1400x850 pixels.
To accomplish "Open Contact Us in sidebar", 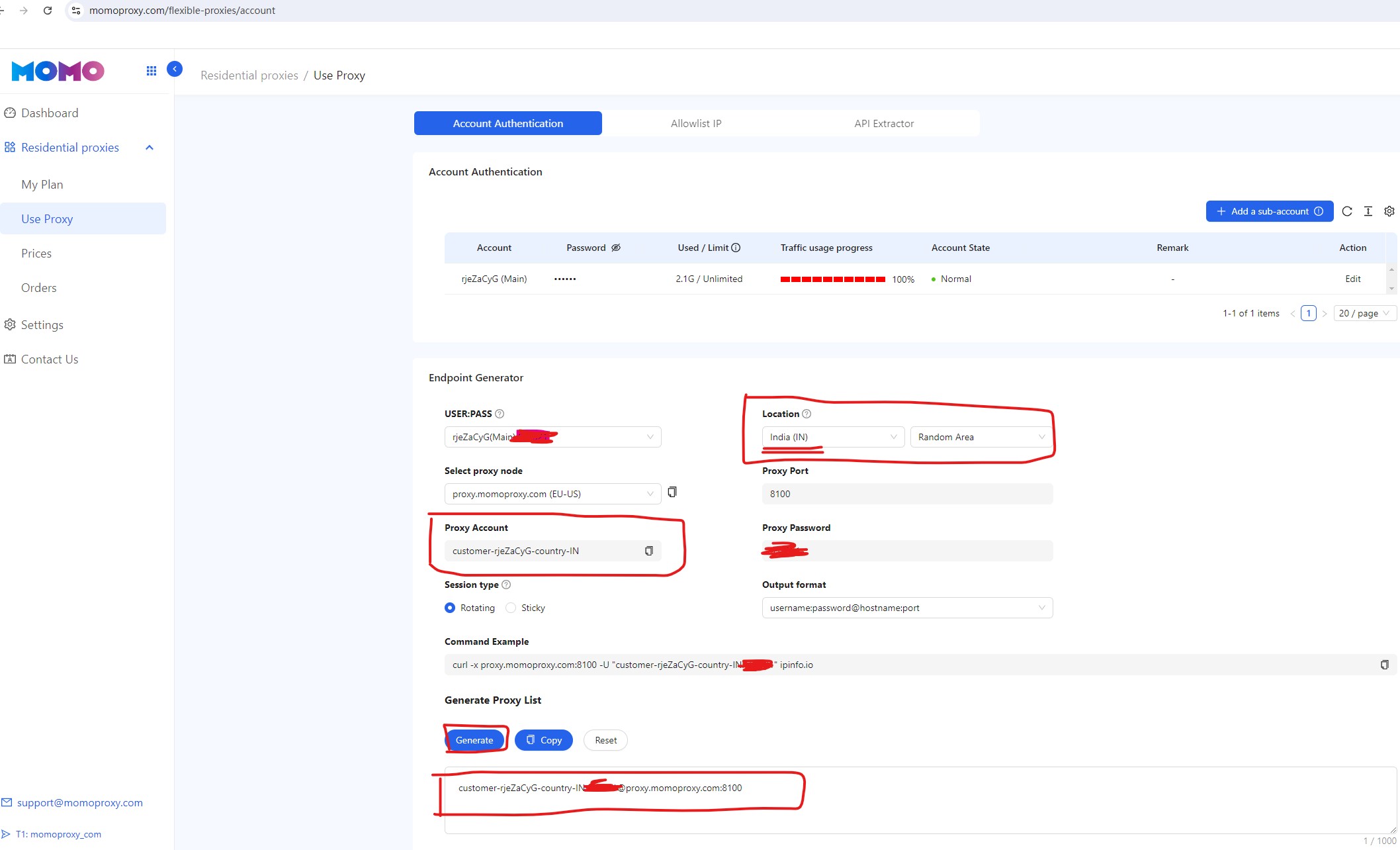I will click(x=50, y=359).
